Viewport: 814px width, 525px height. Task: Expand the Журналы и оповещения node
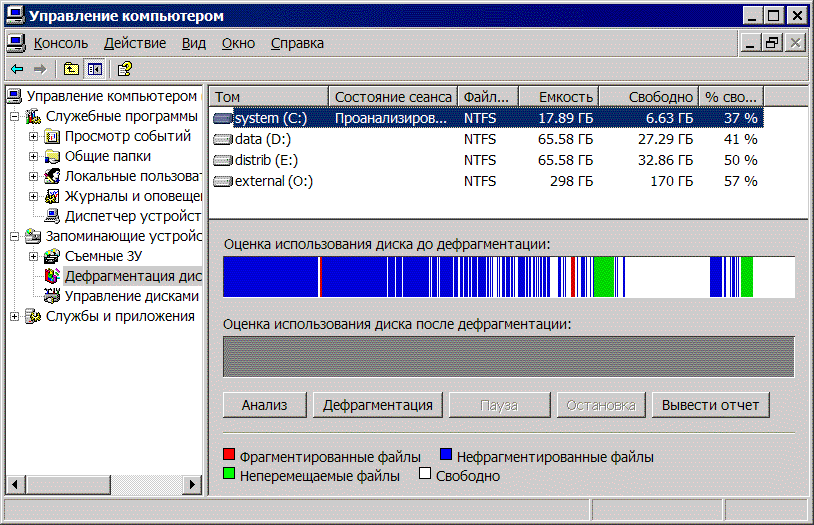tap(33, 196)
